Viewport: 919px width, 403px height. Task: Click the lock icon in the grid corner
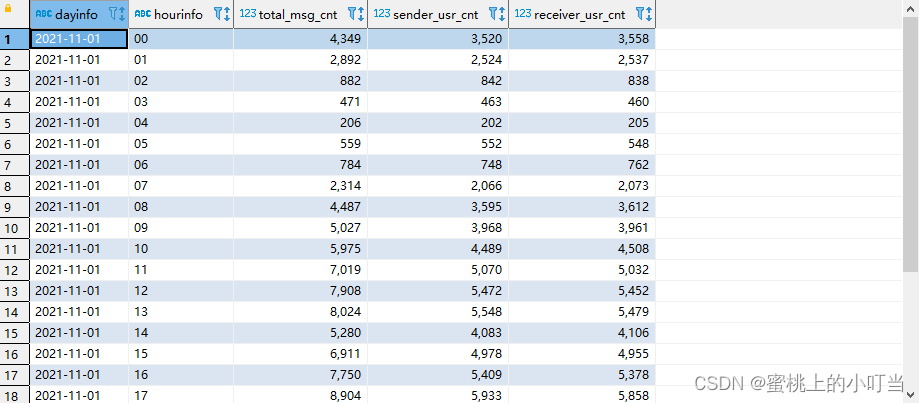(8, 9)
